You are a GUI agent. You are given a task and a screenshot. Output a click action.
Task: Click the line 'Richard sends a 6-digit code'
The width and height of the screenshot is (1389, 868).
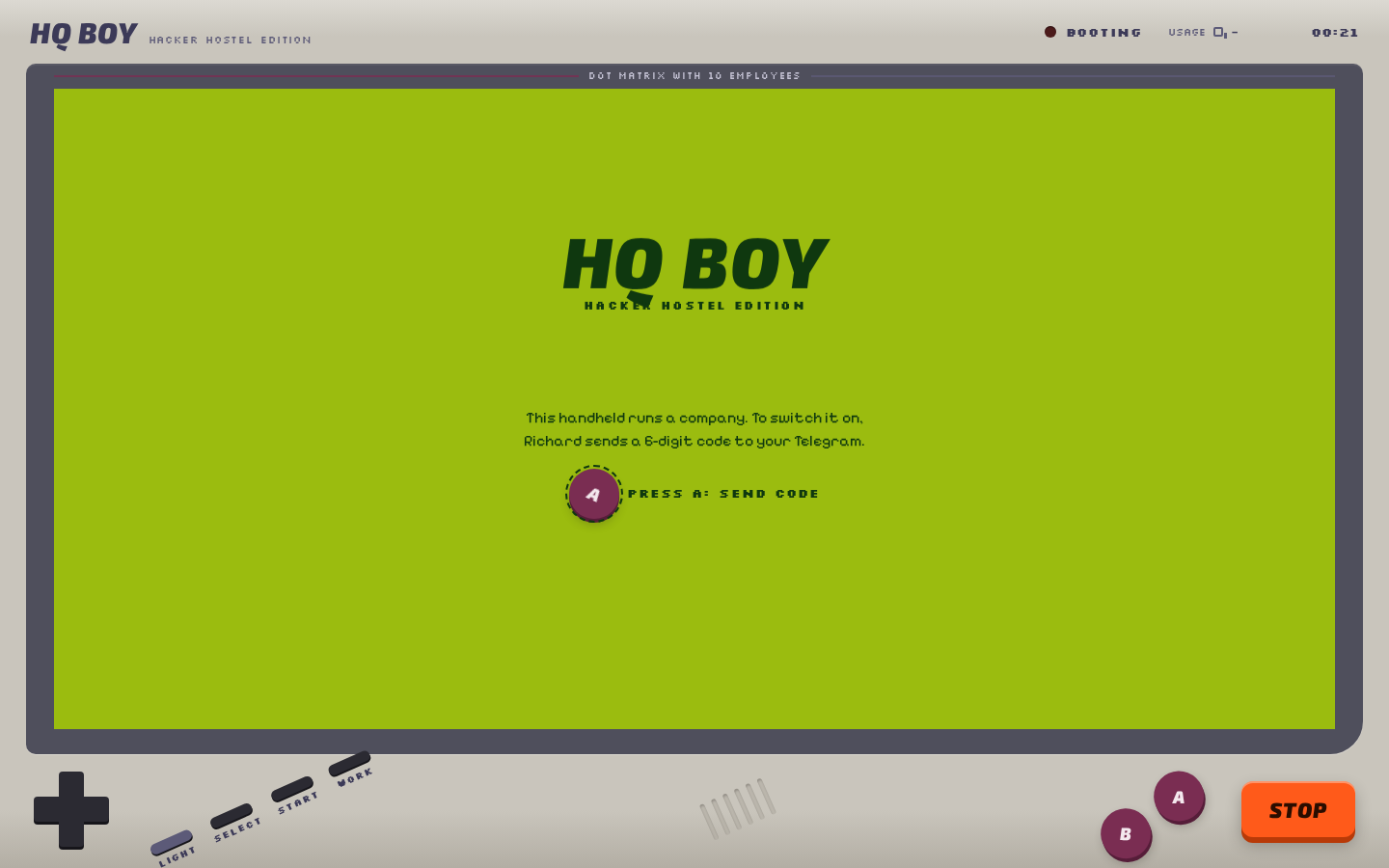(694, 441)
